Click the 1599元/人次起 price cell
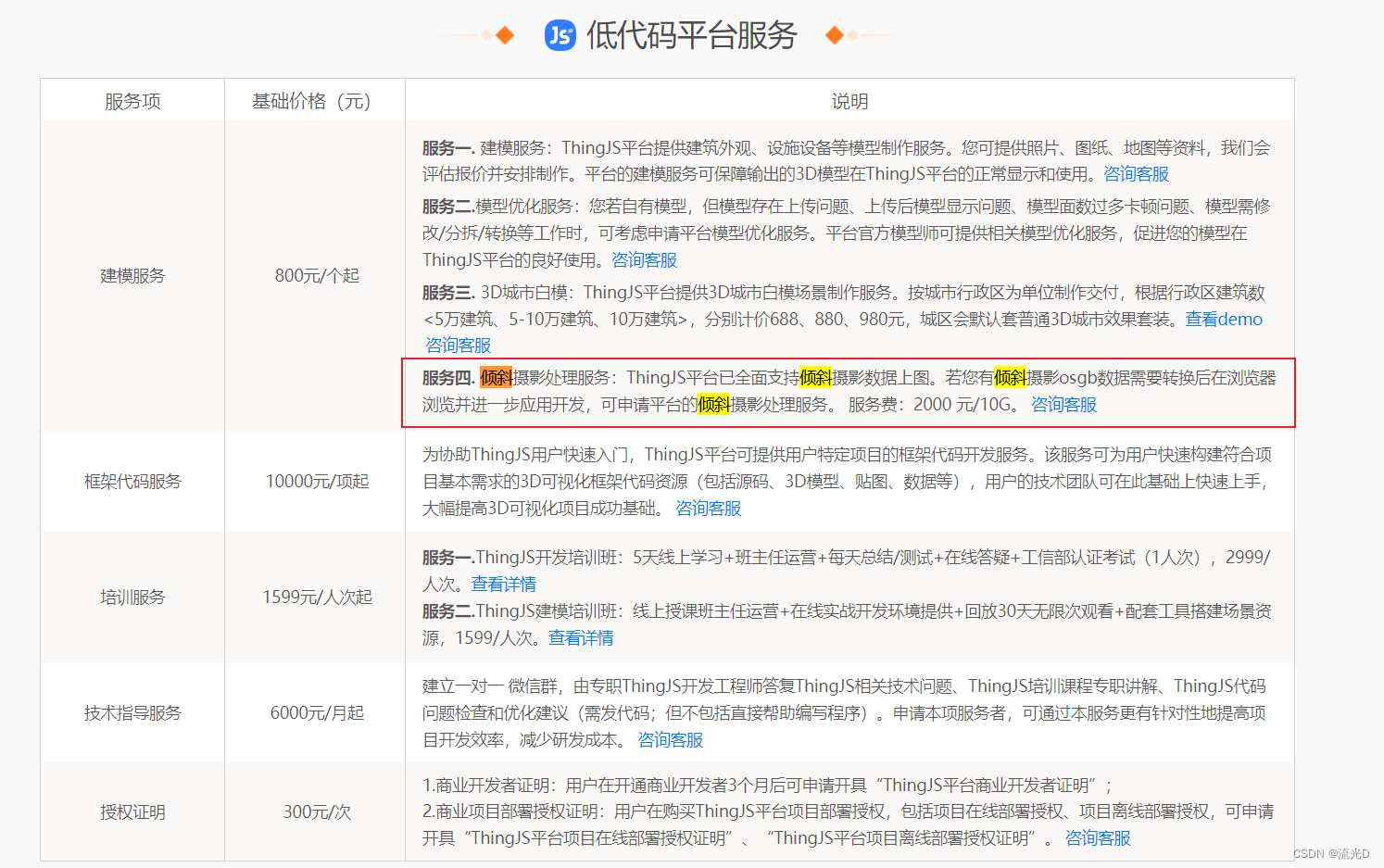This screenshot has height=868, width=1384. [317, 597]
